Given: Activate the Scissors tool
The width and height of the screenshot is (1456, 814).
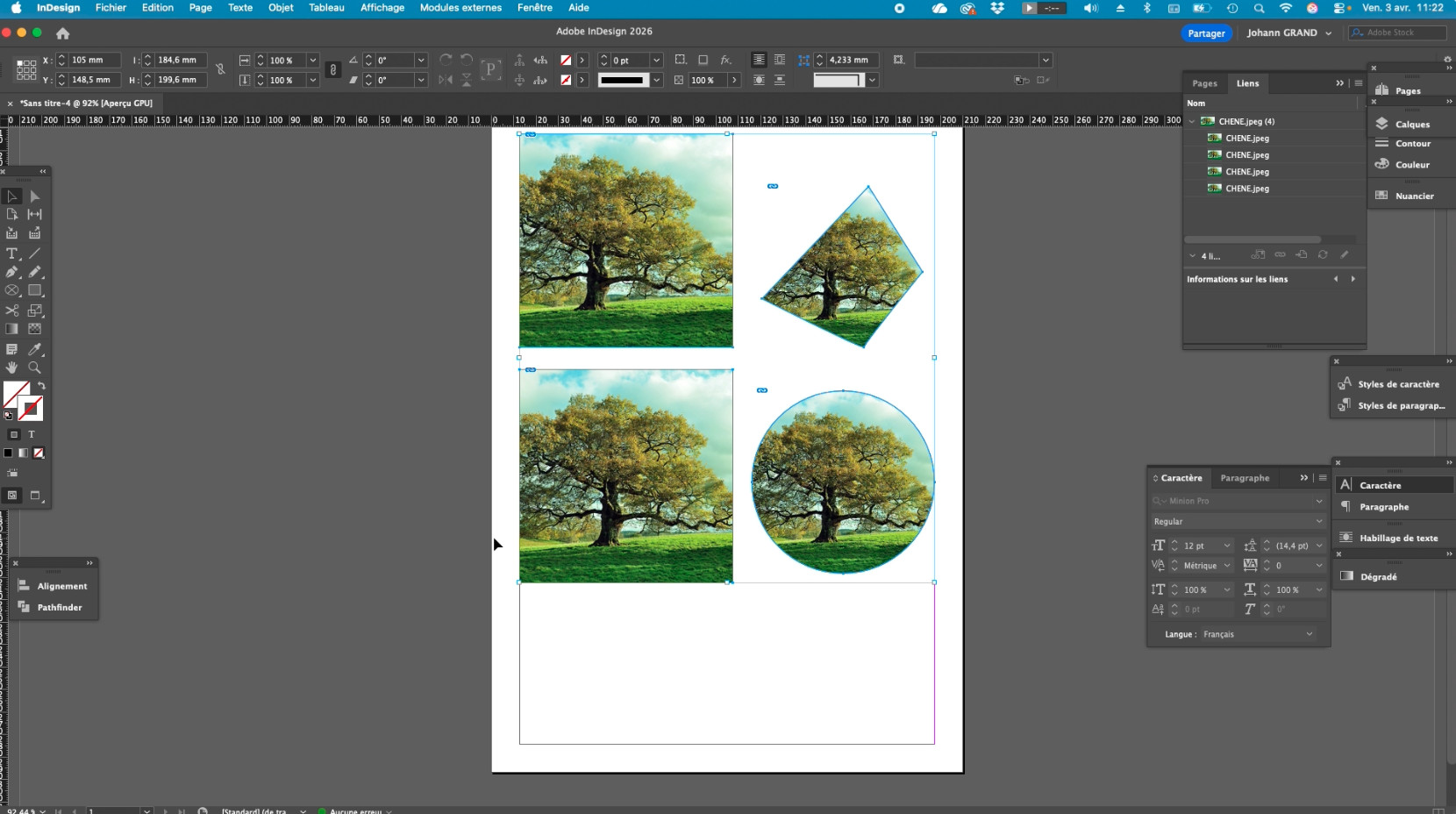Looking at the screenshot, I should [x=12, y=311].
